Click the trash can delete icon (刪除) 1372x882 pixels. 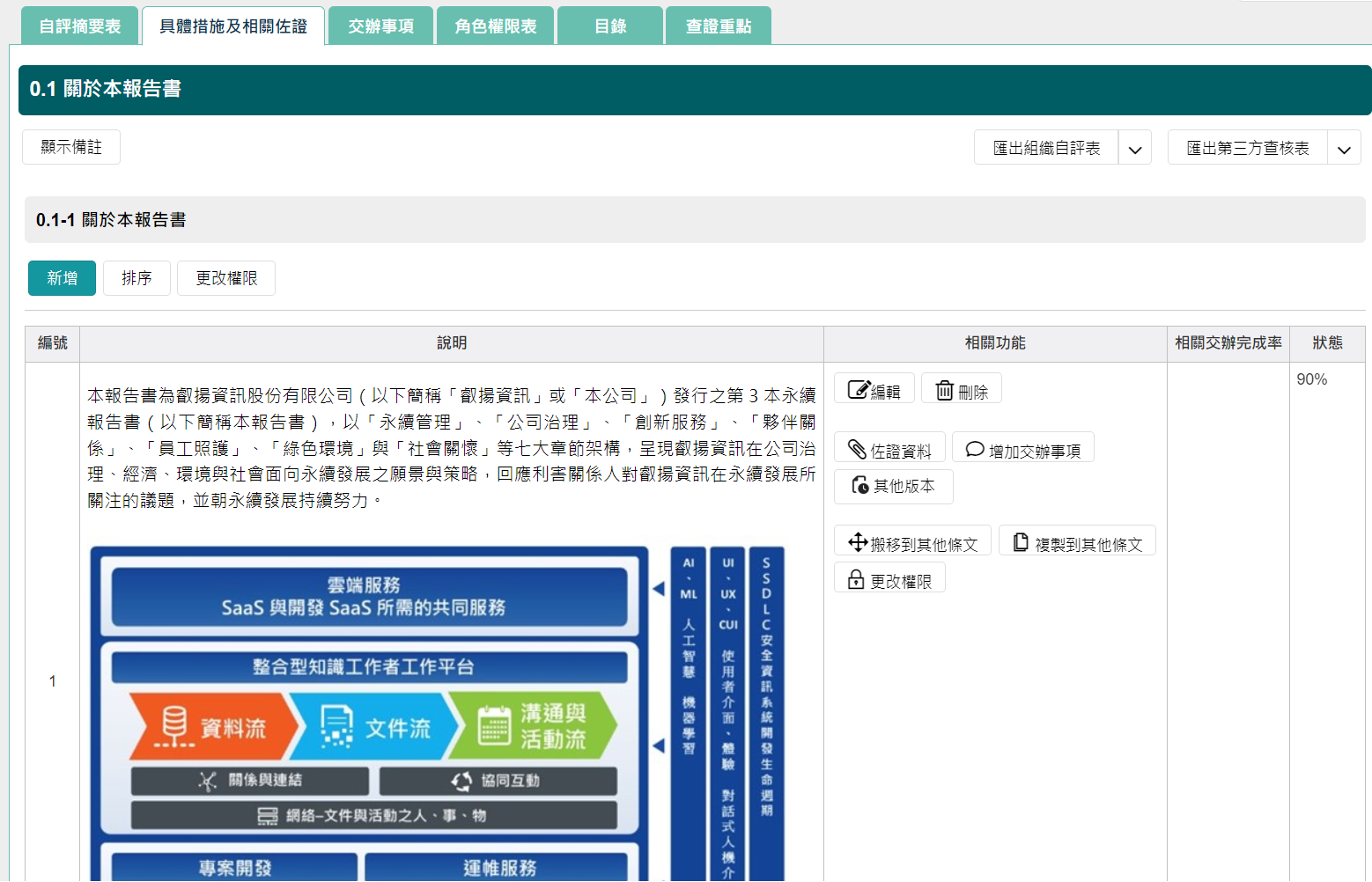click(x=944, y=390)
